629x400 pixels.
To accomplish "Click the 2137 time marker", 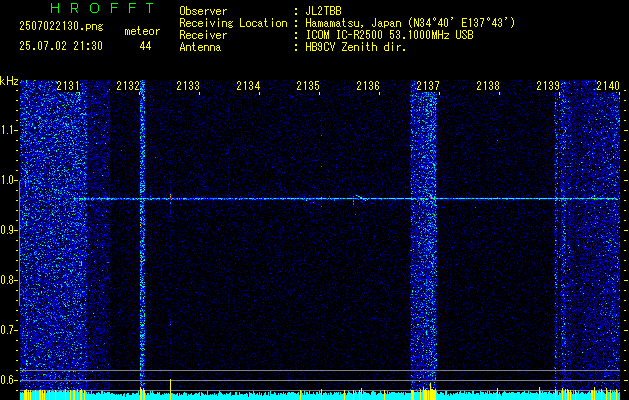I will tap(428, 85).
